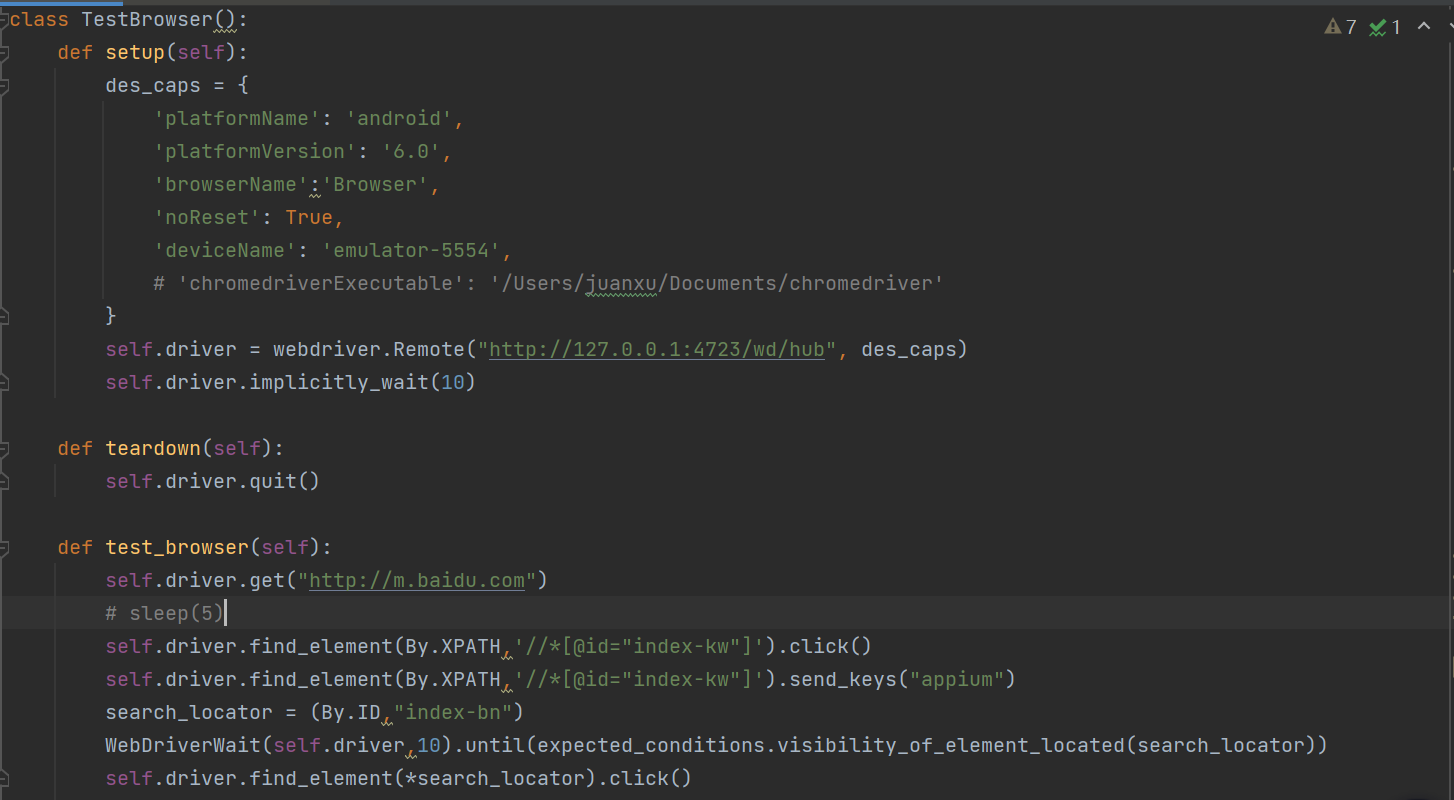
Task: Collapse the TestBrowser class fold marker
Action: (4, 19)
